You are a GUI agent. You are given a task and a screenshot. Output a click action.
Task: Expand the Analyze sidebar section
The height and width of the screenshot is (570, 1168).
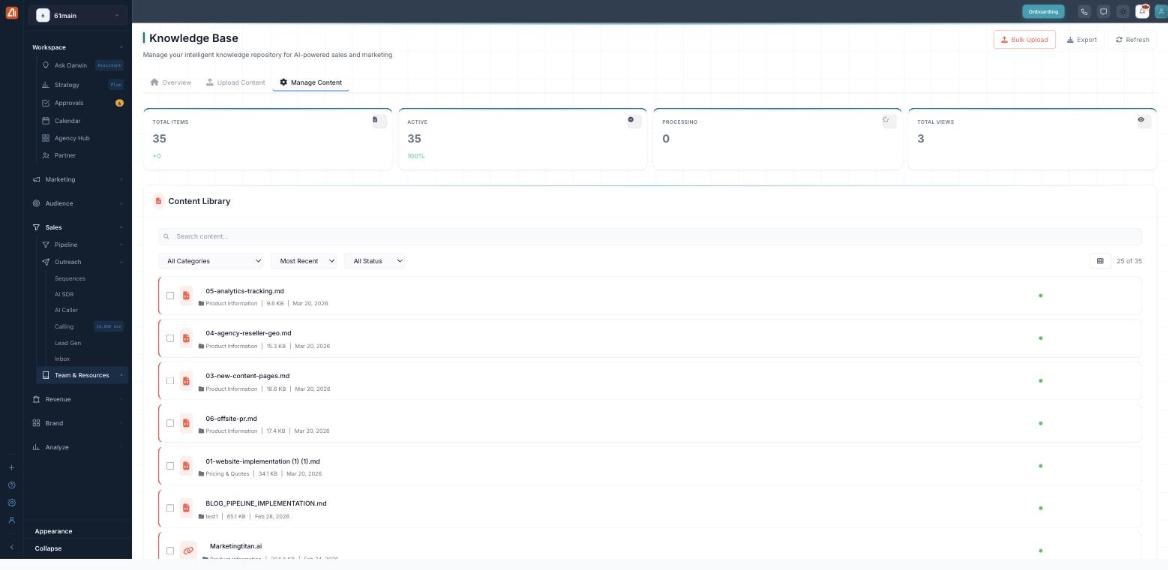click(78, 447)
